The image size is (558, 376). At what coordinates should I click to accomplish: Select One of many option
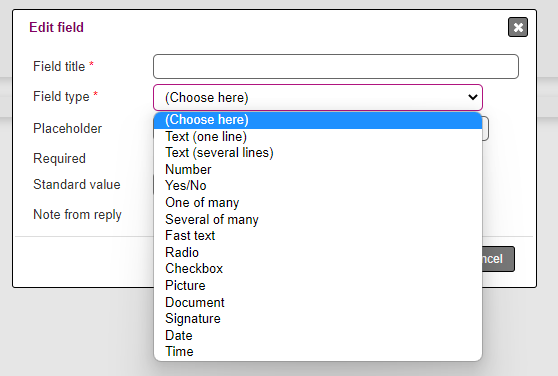tap(318, 202)
